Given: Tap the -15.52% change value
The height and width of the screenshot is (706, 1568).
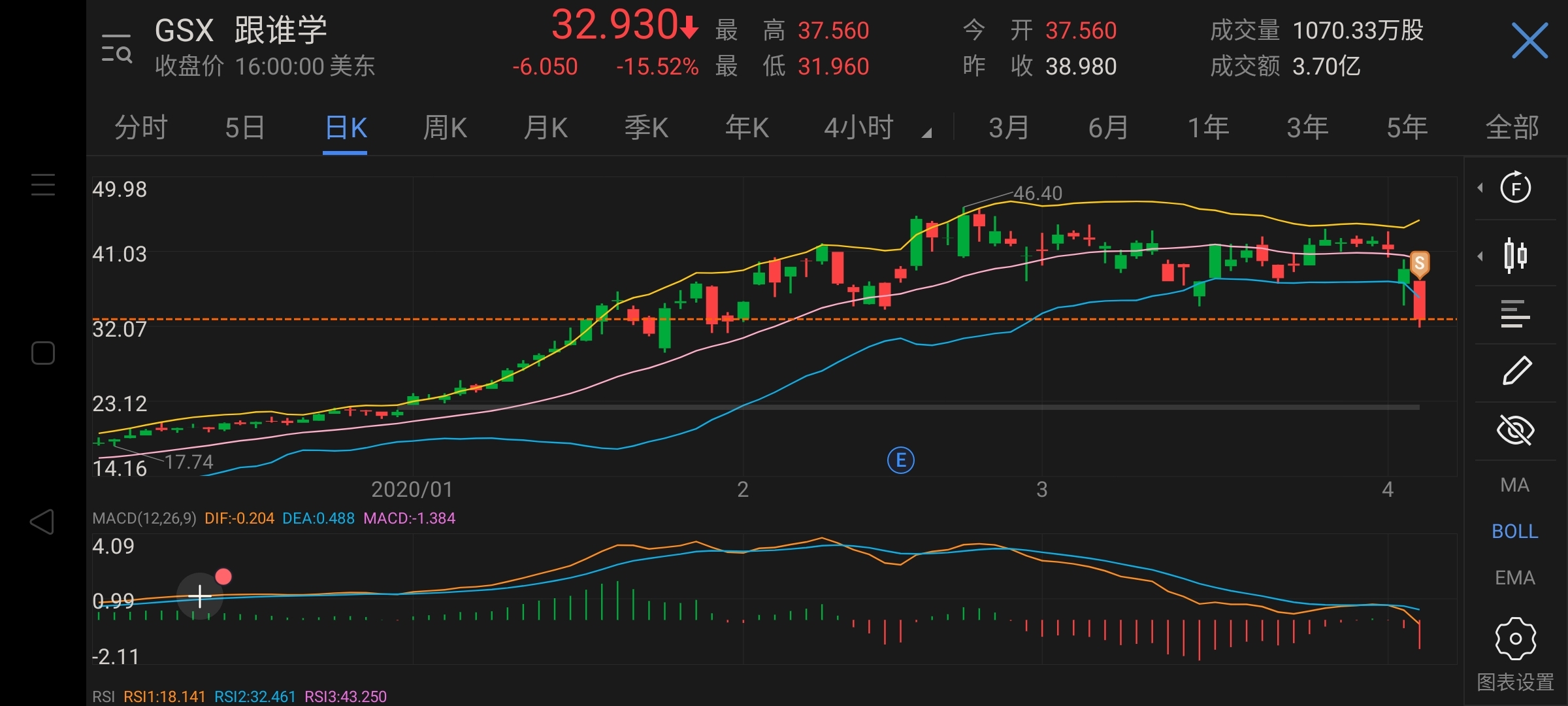Looking at the screenshot, I should (657, 67).
